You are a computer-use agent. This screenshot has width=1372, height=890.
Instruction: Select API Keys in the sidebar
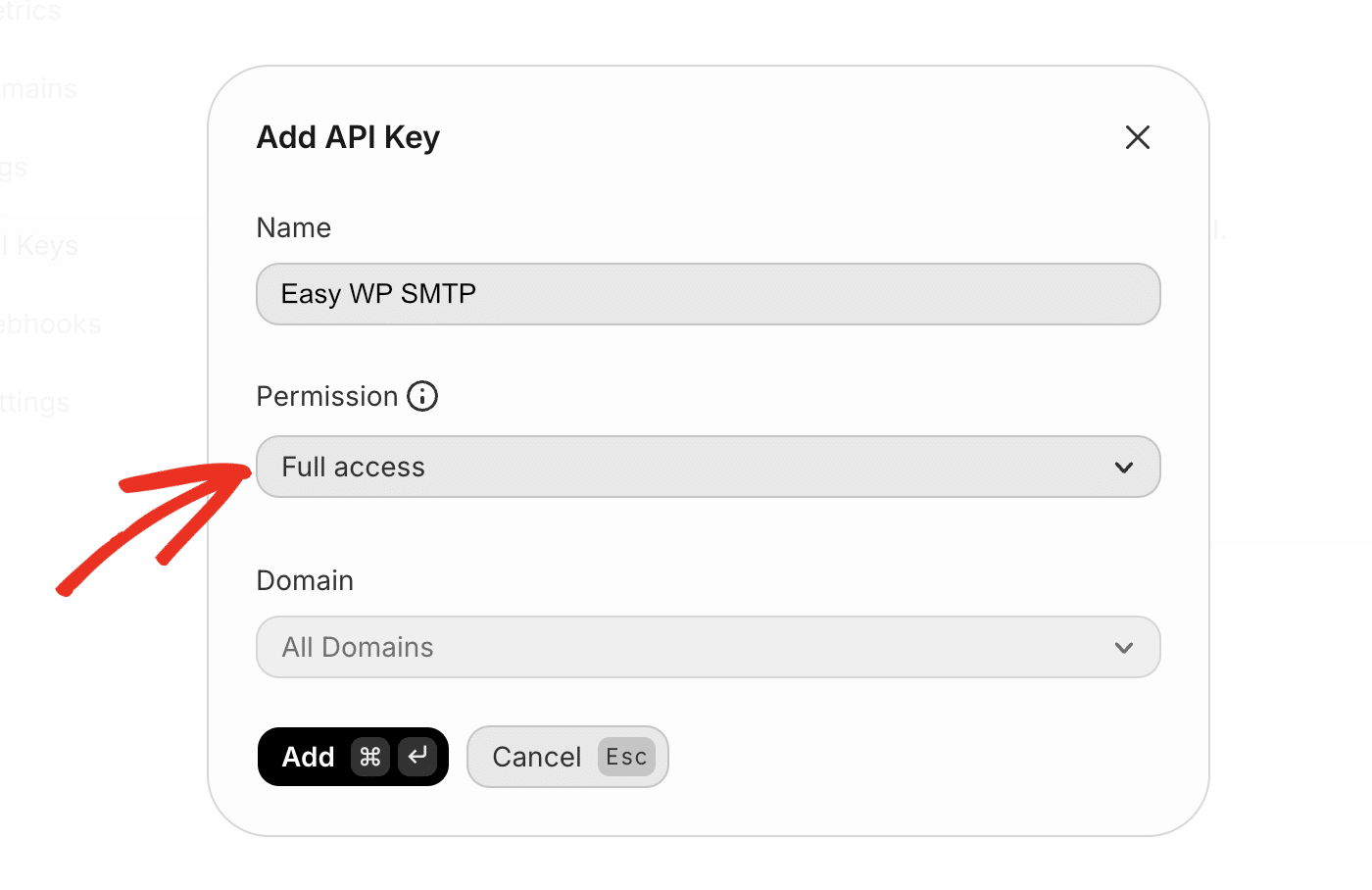click(x=39, y=245)
